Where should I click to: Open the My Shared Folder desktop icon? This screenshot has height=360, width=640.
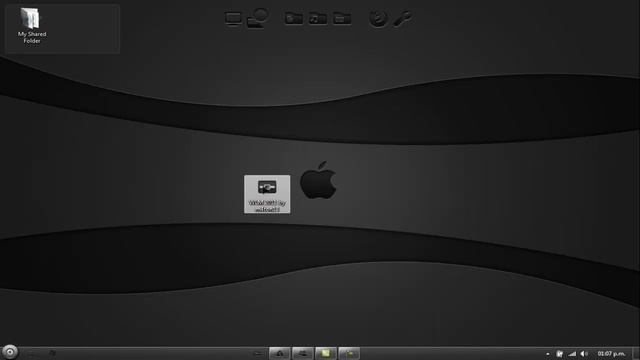(32, 25)
